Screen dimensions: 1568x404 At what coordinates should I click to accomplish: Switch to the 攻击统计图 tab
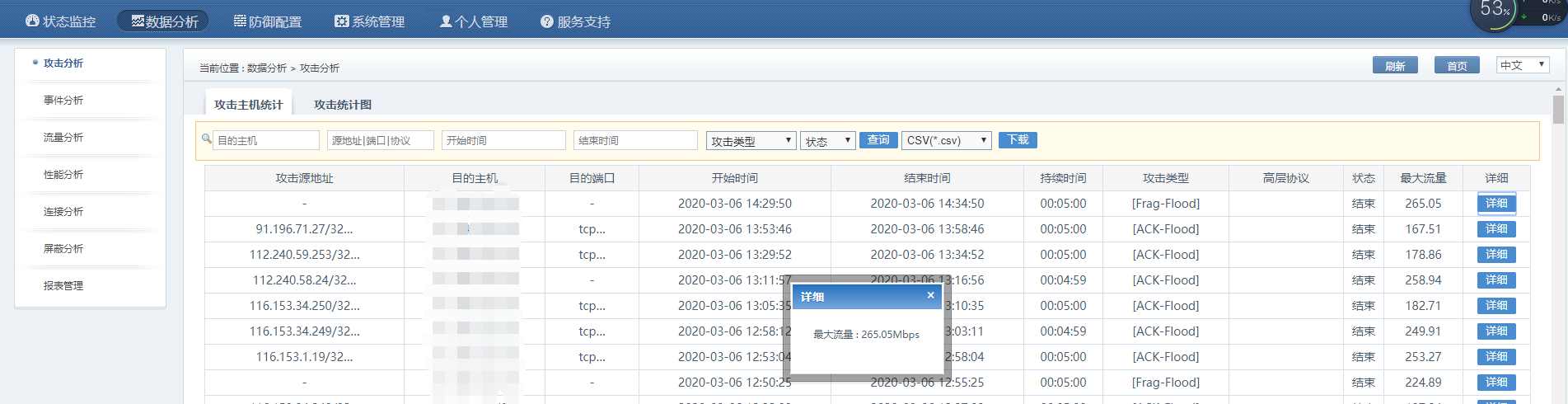tap(343, 105)
